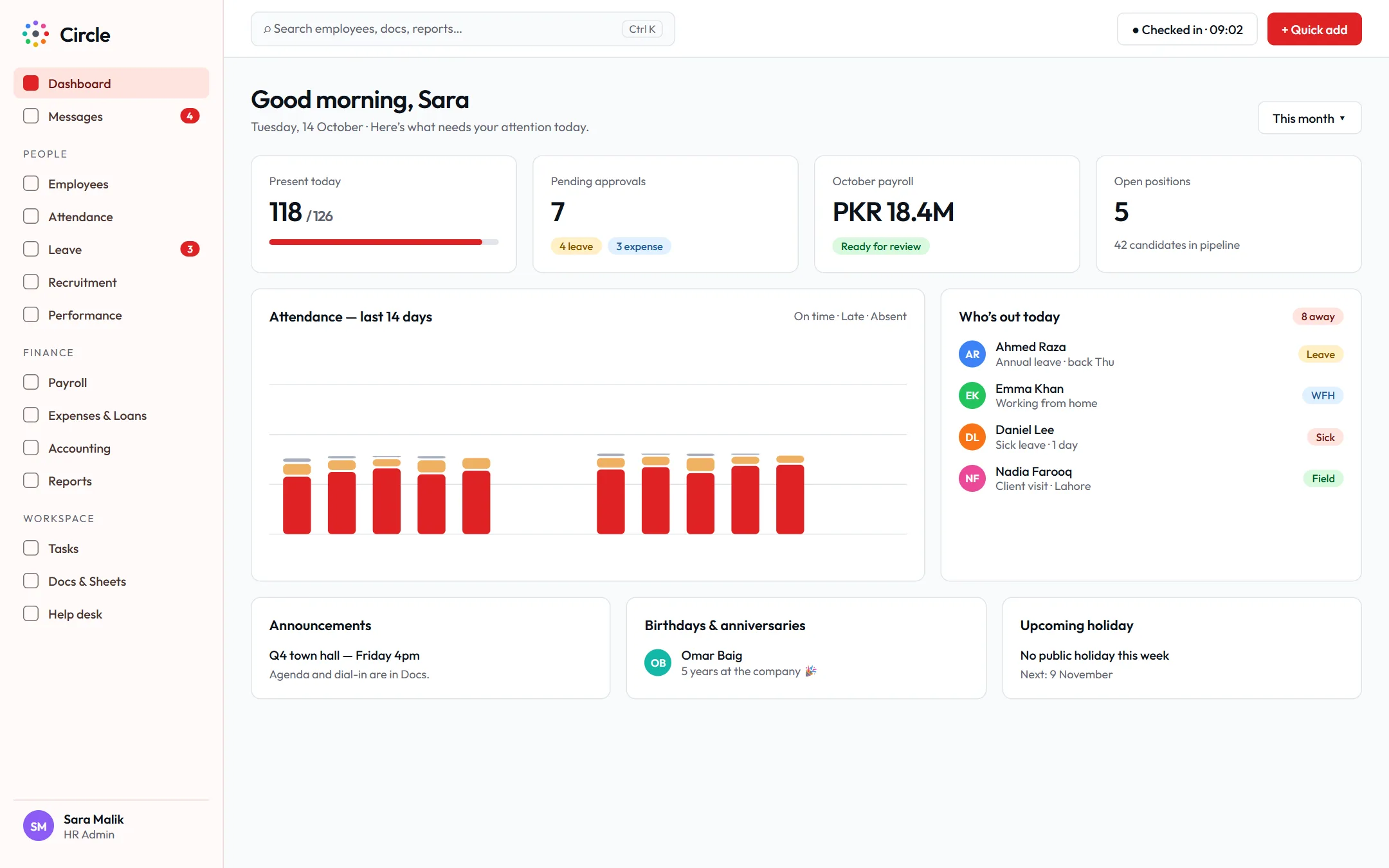Image resolution: width=1389 pixels, height=868 pixels.
Task: Open Emma Khan's EK avatar
Action: (972, 395)
